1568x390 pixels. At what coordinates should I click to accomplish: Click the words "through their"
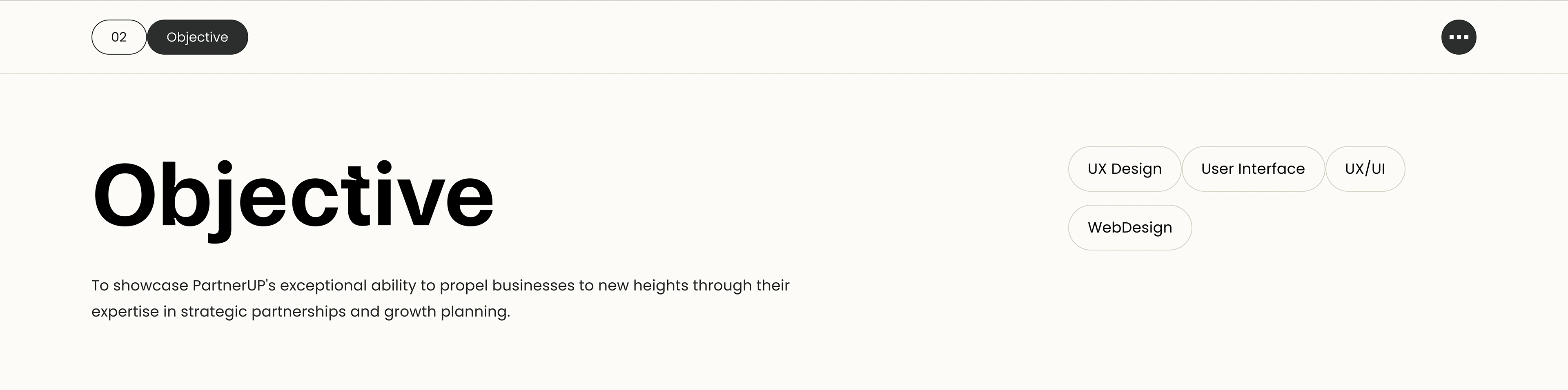coord(741,285)
